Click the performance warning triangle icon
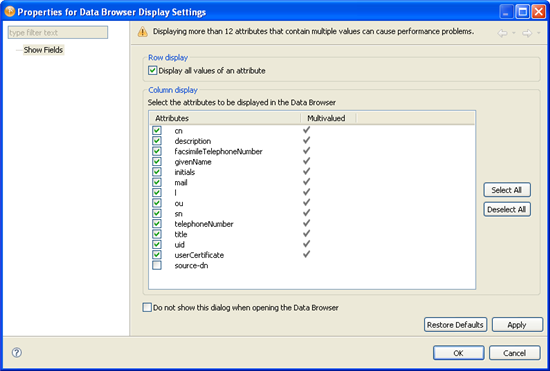Screen dimensions: 550x371 coord(142,32)
